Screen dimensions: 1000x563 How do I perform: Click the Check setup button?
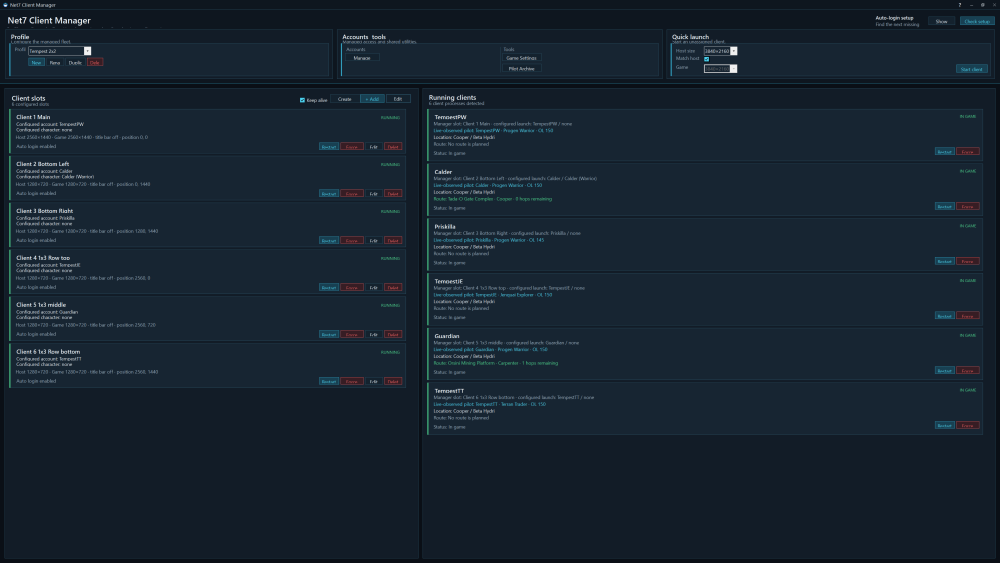pyautogui.click(x=976, y=21)
